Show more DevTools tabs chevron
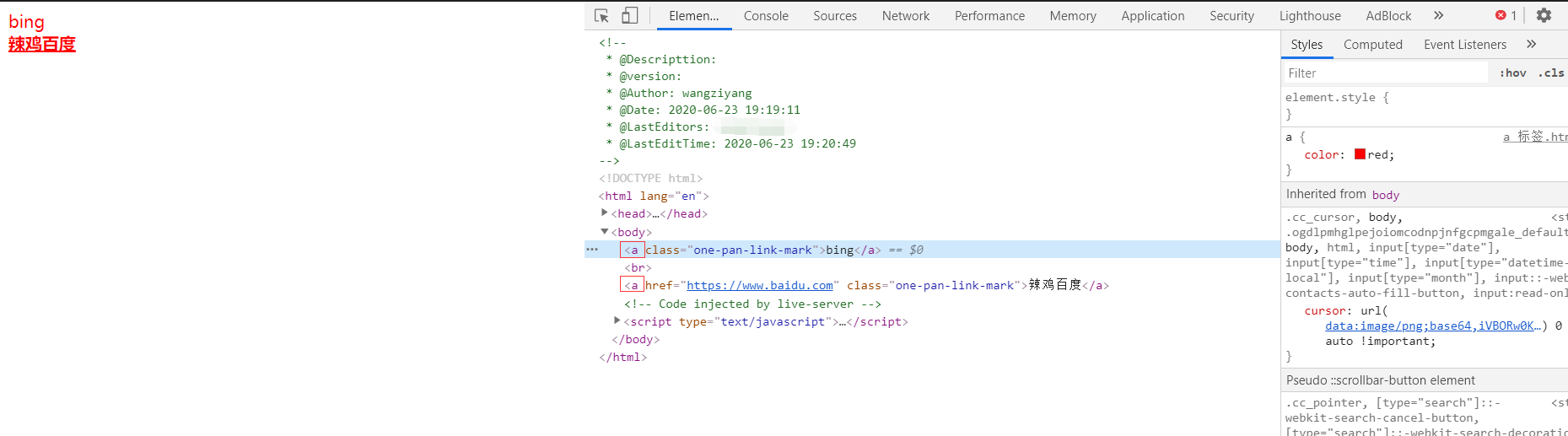Viewport: 1568px width, 436px height. 1439,15
